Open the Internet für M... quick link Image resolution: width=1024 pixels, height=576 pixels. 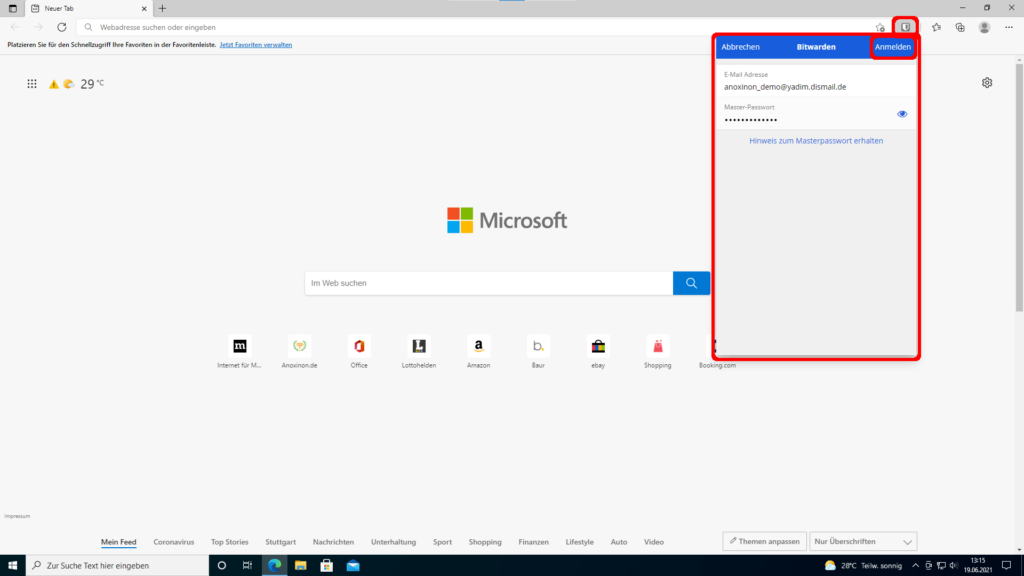coord(240,353)
